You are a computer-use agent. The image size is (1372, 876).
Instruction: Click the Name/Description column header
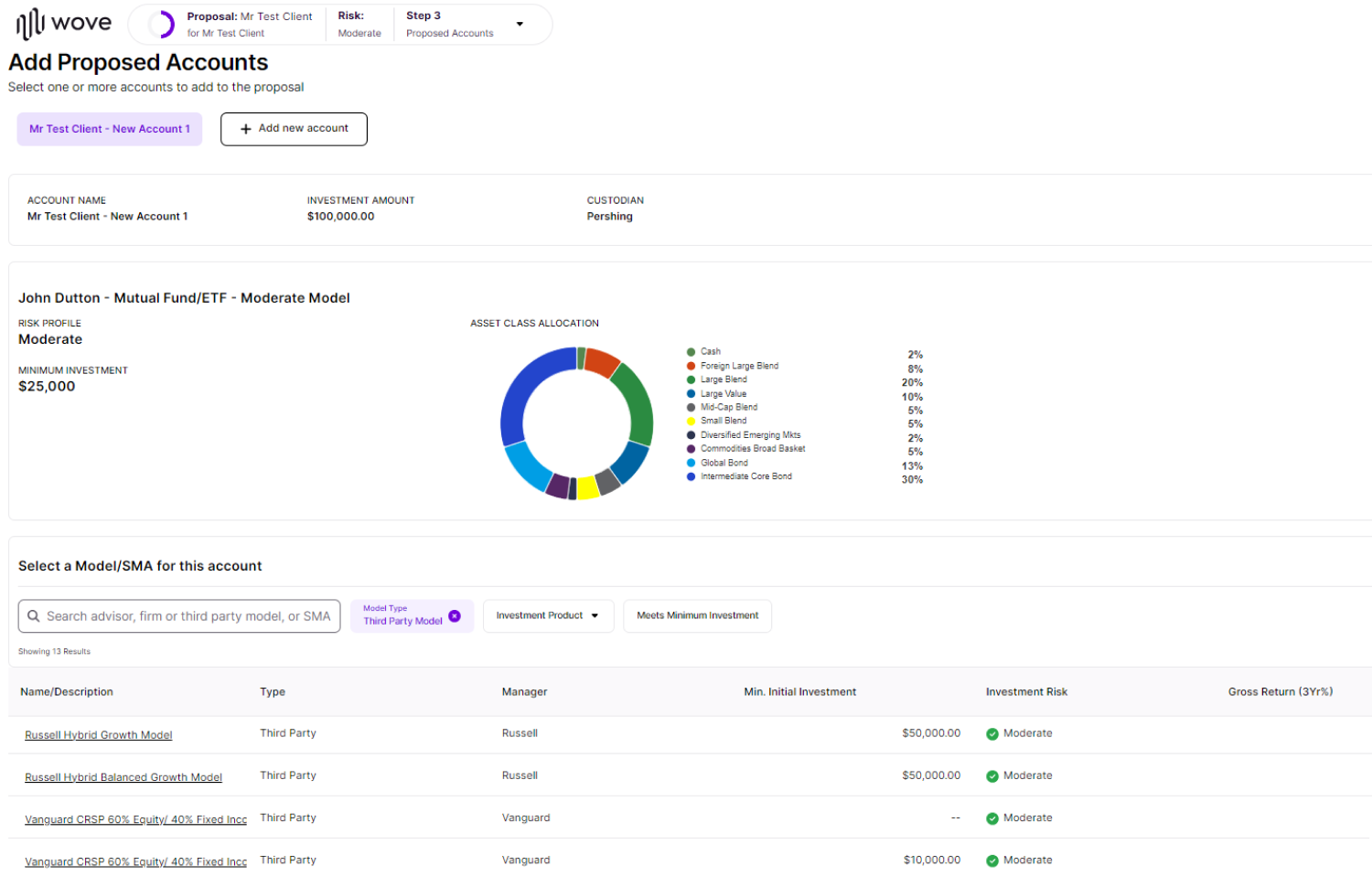tap(67, 692)
